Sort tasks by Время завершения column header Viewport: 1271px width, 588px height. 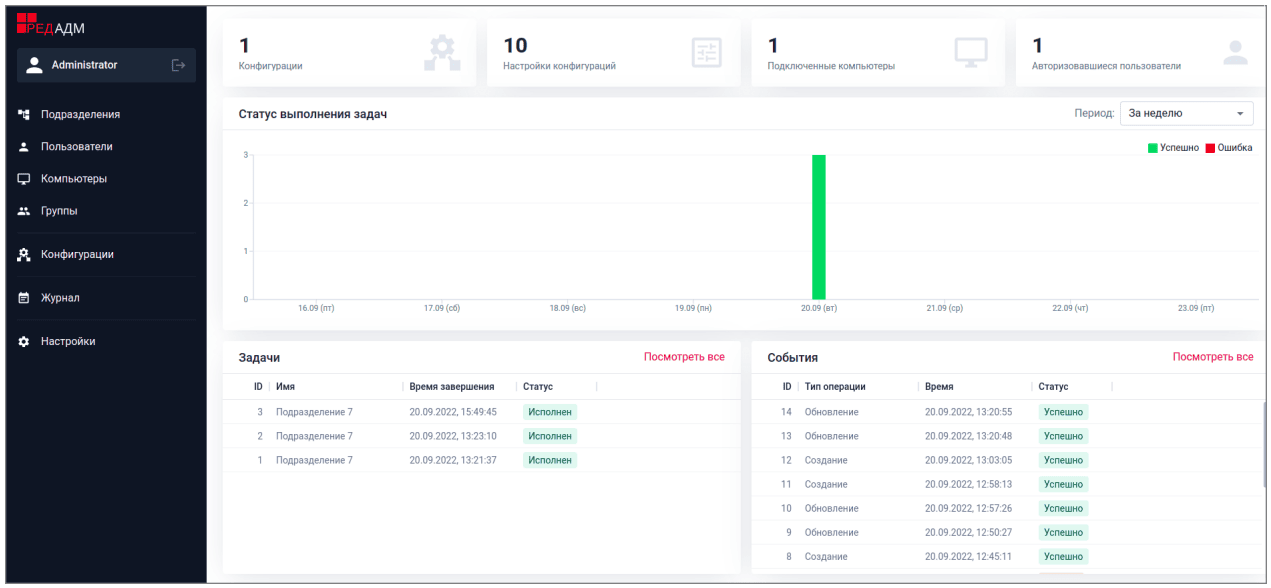coord(452,387)
